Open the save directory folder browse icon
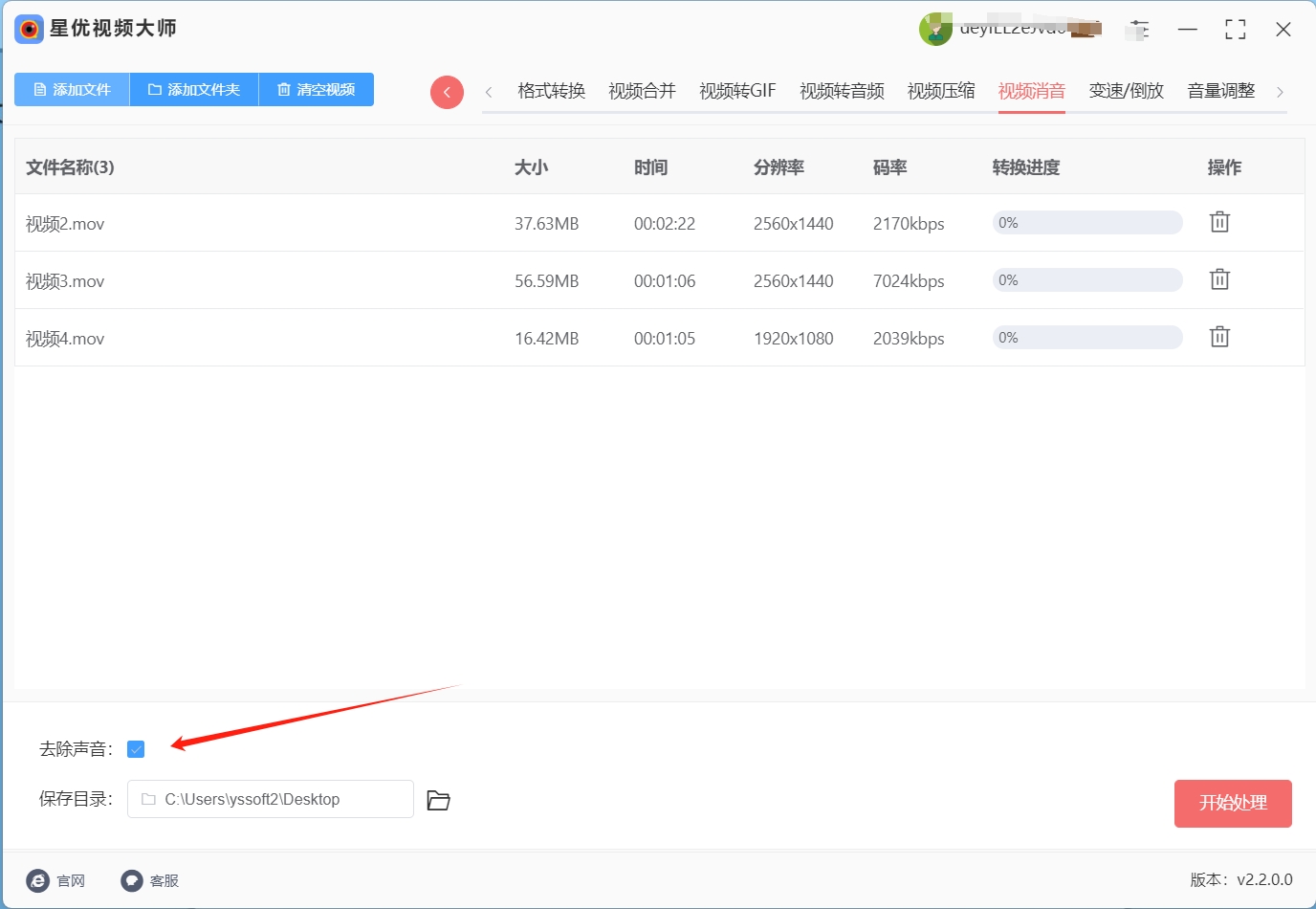The width and height of the screenshot is (1316, 909). point(438,800)
